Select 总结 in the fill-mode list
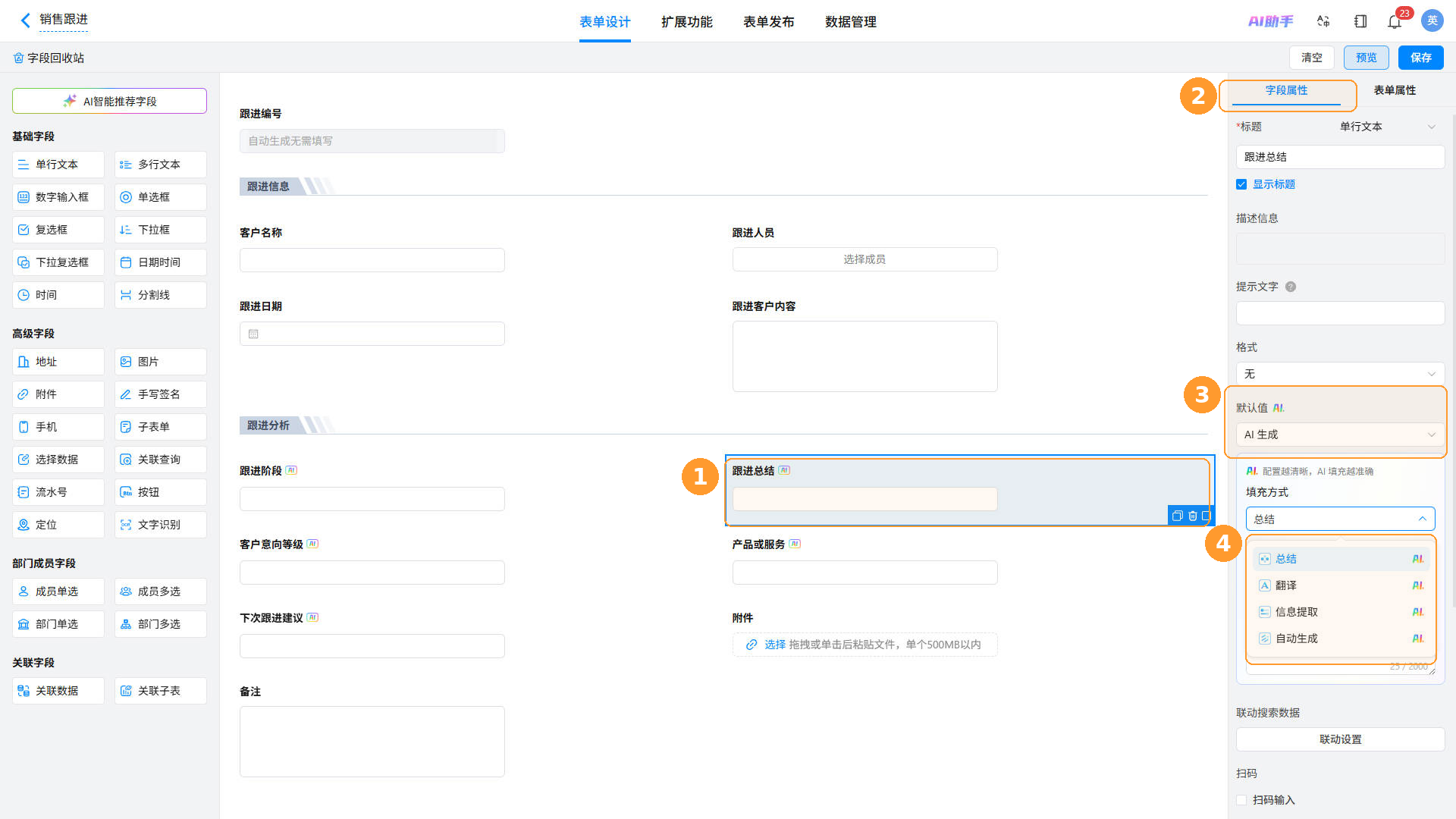 click(x=1341, y=559)
